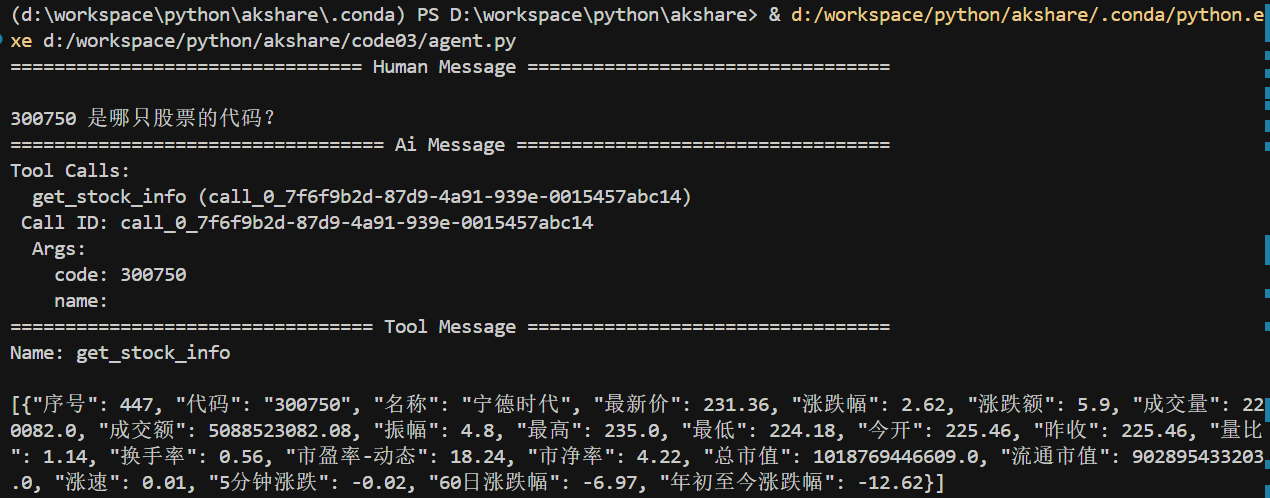Click the 最新价 value 231.36
The width and height of the screenshot is (1270, 498).
(735, 405)
